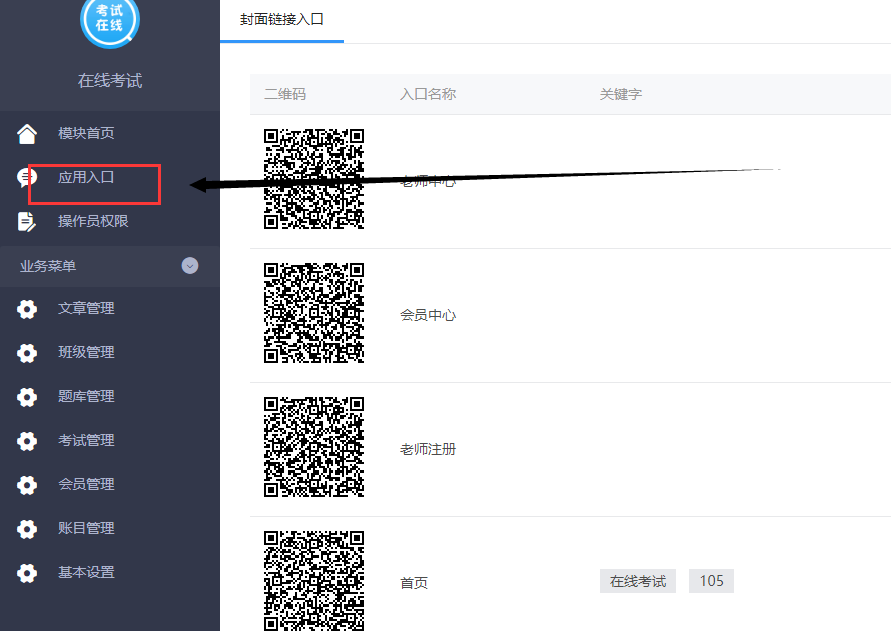Open 题库管理 menu entry
Screen dimensions: 891x631
pos(86,396)
